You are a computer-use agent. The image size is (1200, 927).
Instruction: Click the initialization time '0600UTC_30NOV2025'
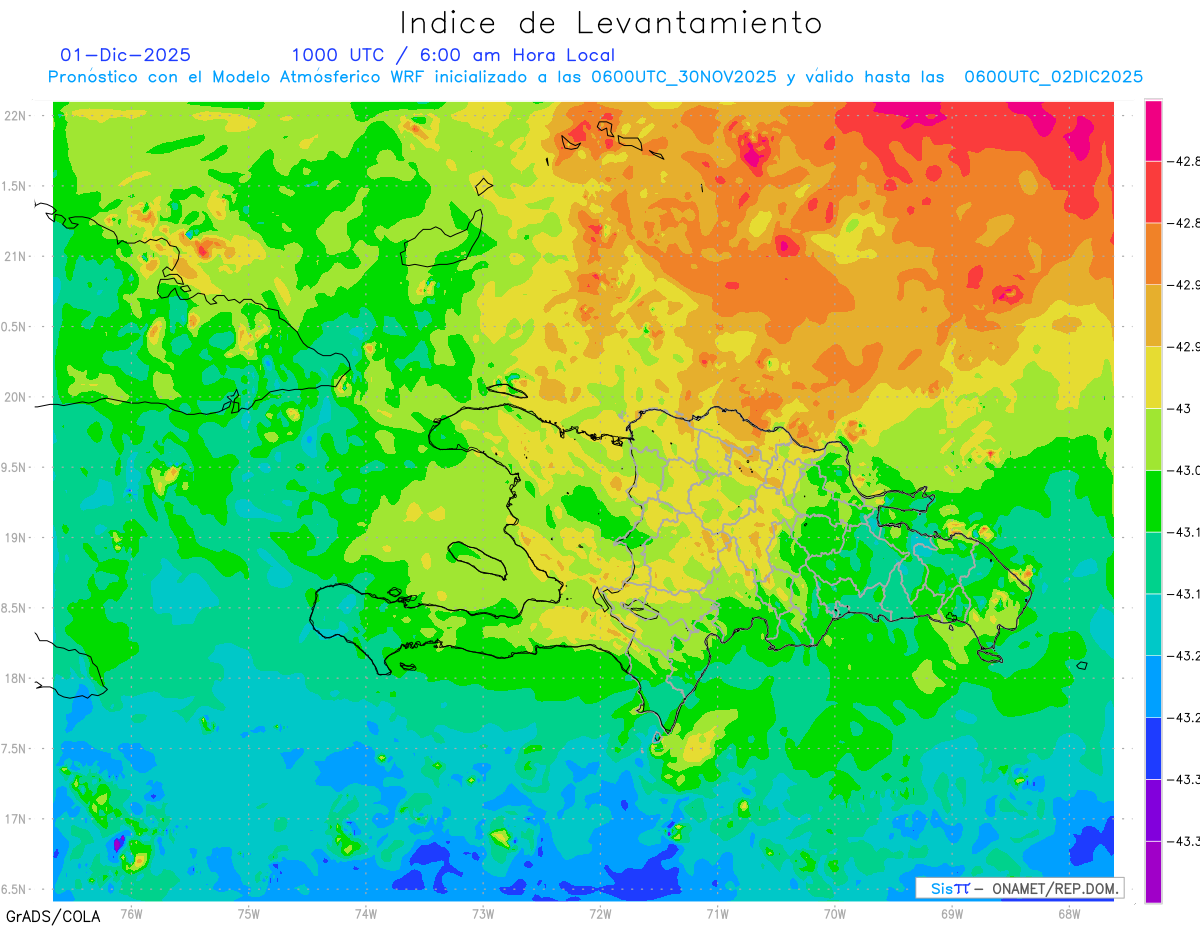click(683, 77)
